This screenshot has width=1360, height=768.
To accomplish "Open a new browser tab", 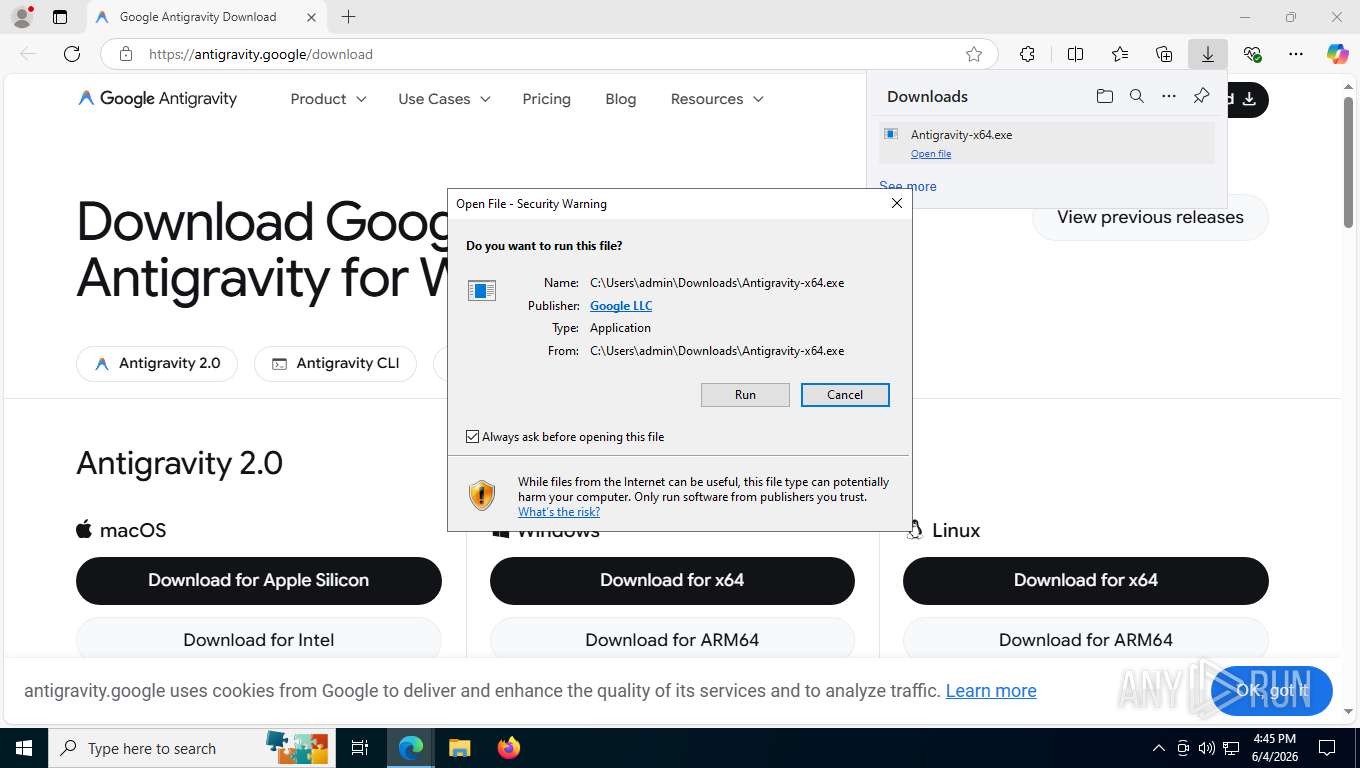I will pos(348,17).
